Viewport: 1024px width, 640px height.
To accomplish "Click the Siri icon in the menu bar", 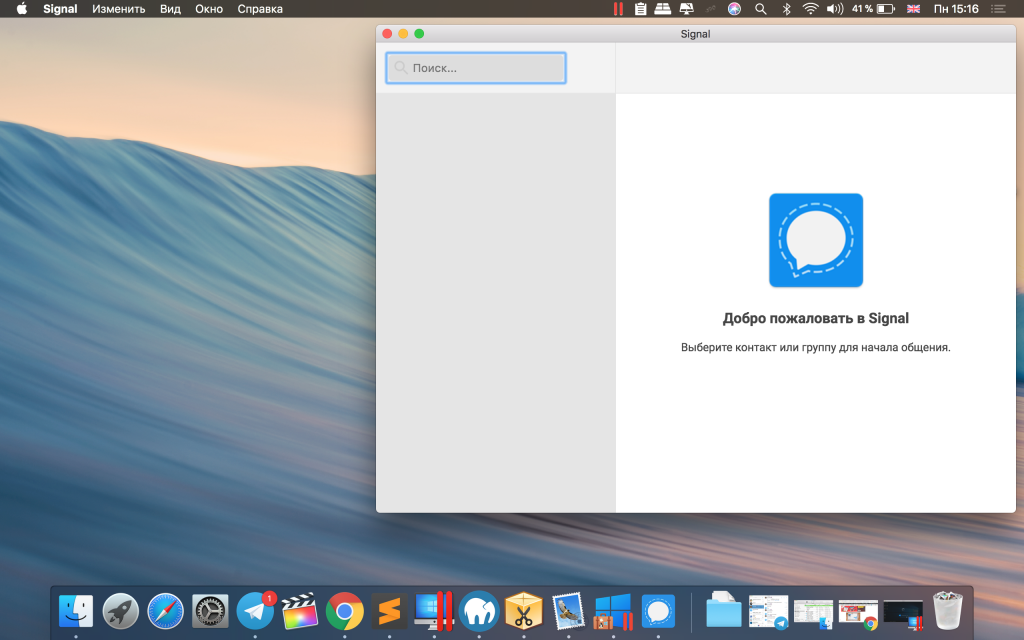I will pyautogui.click(x=735, y=9).
